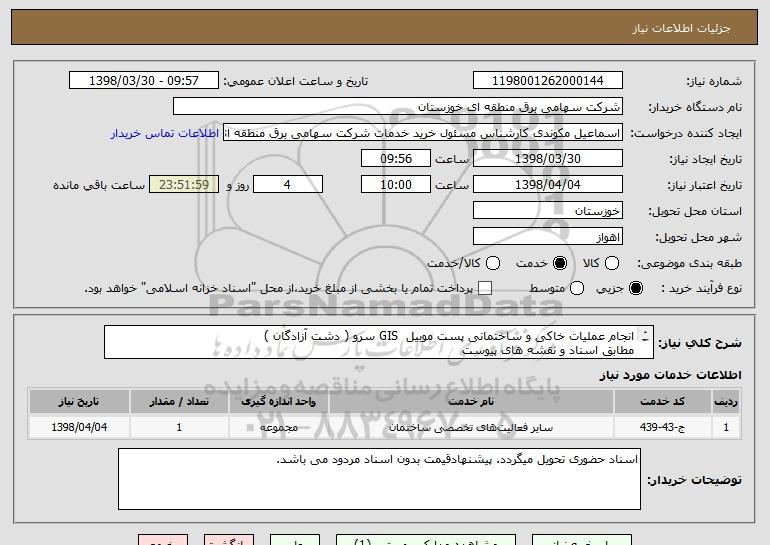This screenshot has width=770, height=545.
Task: Click the تاریخ نیاز column header
Action: point(79,402)
